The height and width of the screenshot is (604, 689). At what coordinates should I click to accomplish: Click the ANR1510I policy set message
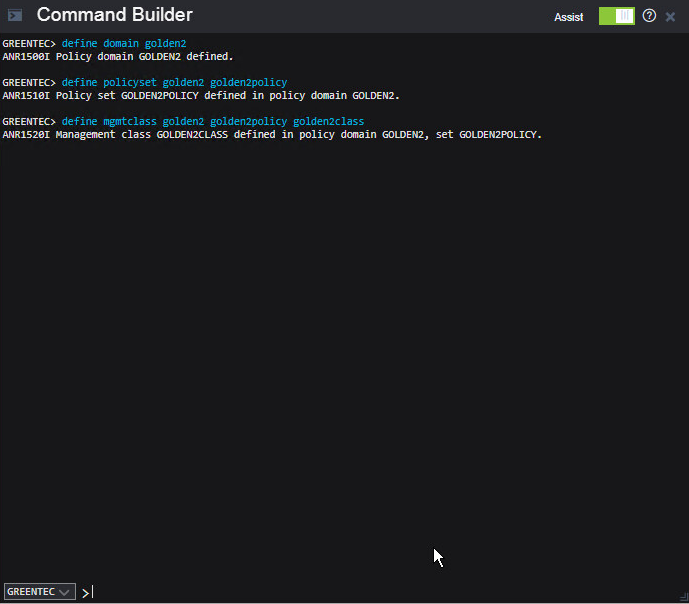(200, 96)
